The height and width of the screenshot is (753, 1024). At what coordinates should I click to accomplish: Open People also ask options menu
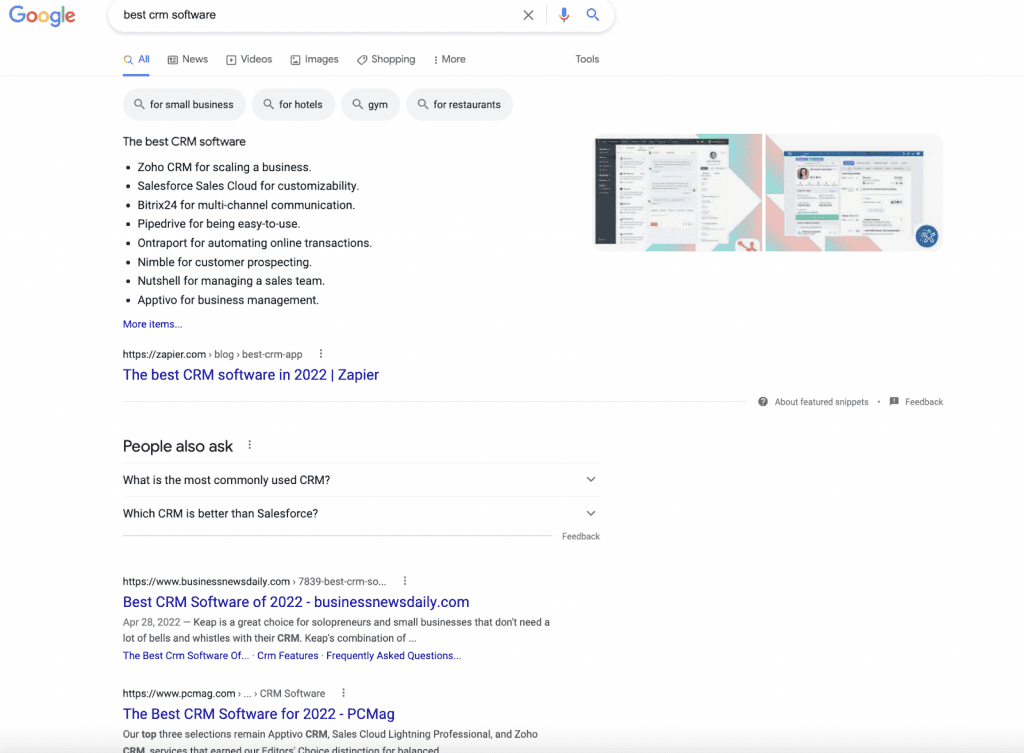click(249, 445)
